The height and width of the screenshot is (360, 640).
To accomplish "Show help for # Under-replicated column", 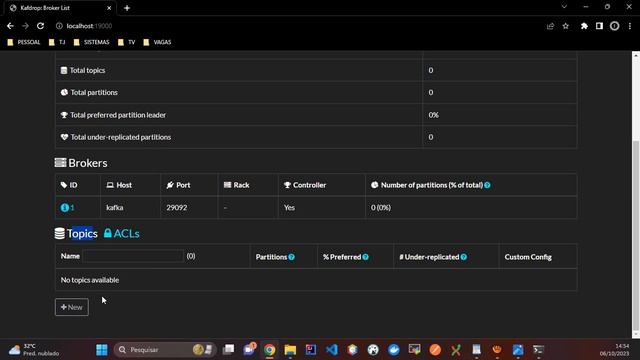I will click(x=464, y=257).
